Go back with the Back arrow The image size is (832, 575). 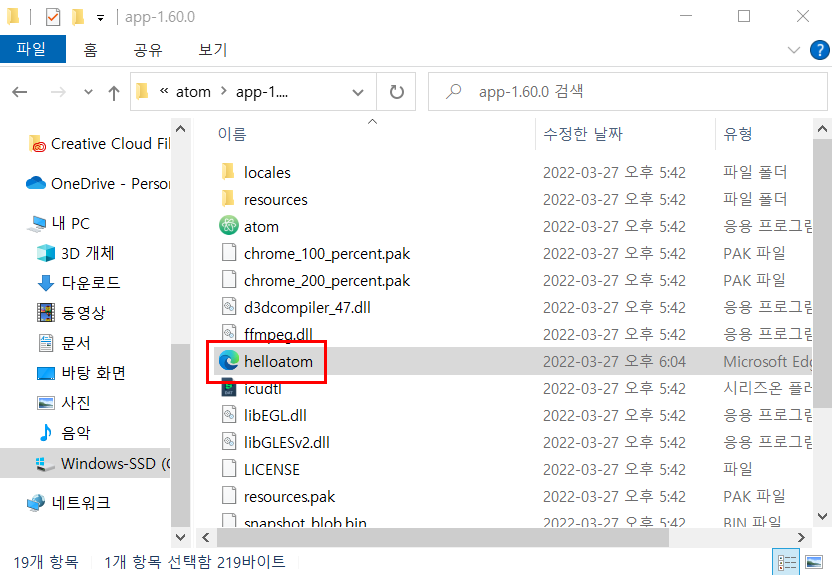(x=20, y=92)
